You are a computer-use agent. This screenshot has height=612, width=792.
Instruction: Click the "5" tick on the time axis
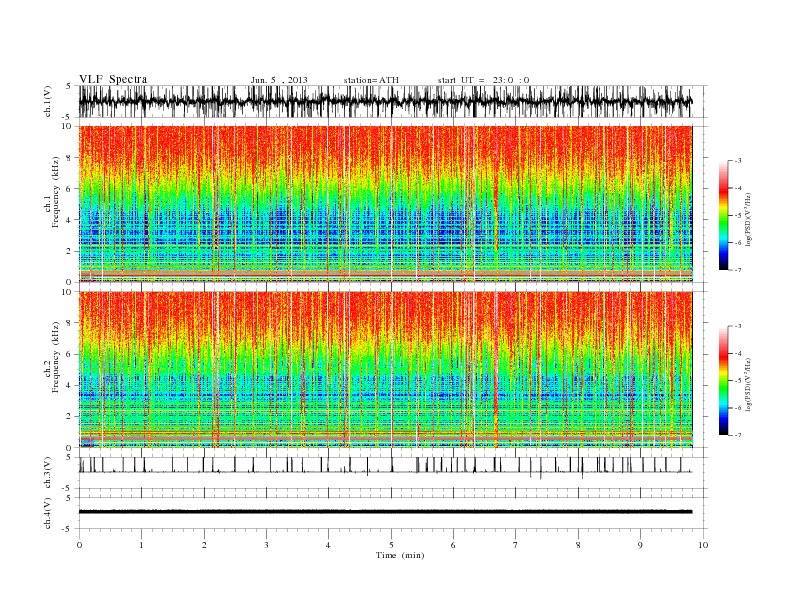(391, 545)
